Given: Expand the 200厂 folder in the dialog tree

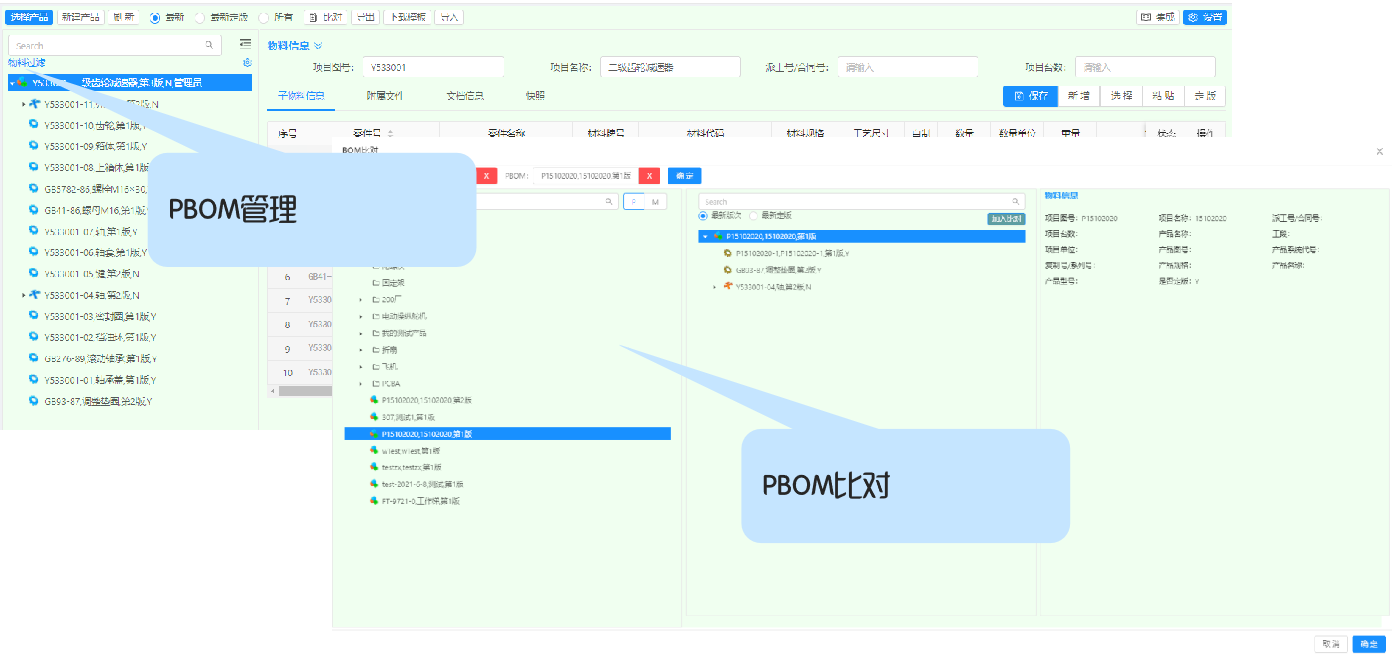Looking at the screenshot, I should coord(361,299).
